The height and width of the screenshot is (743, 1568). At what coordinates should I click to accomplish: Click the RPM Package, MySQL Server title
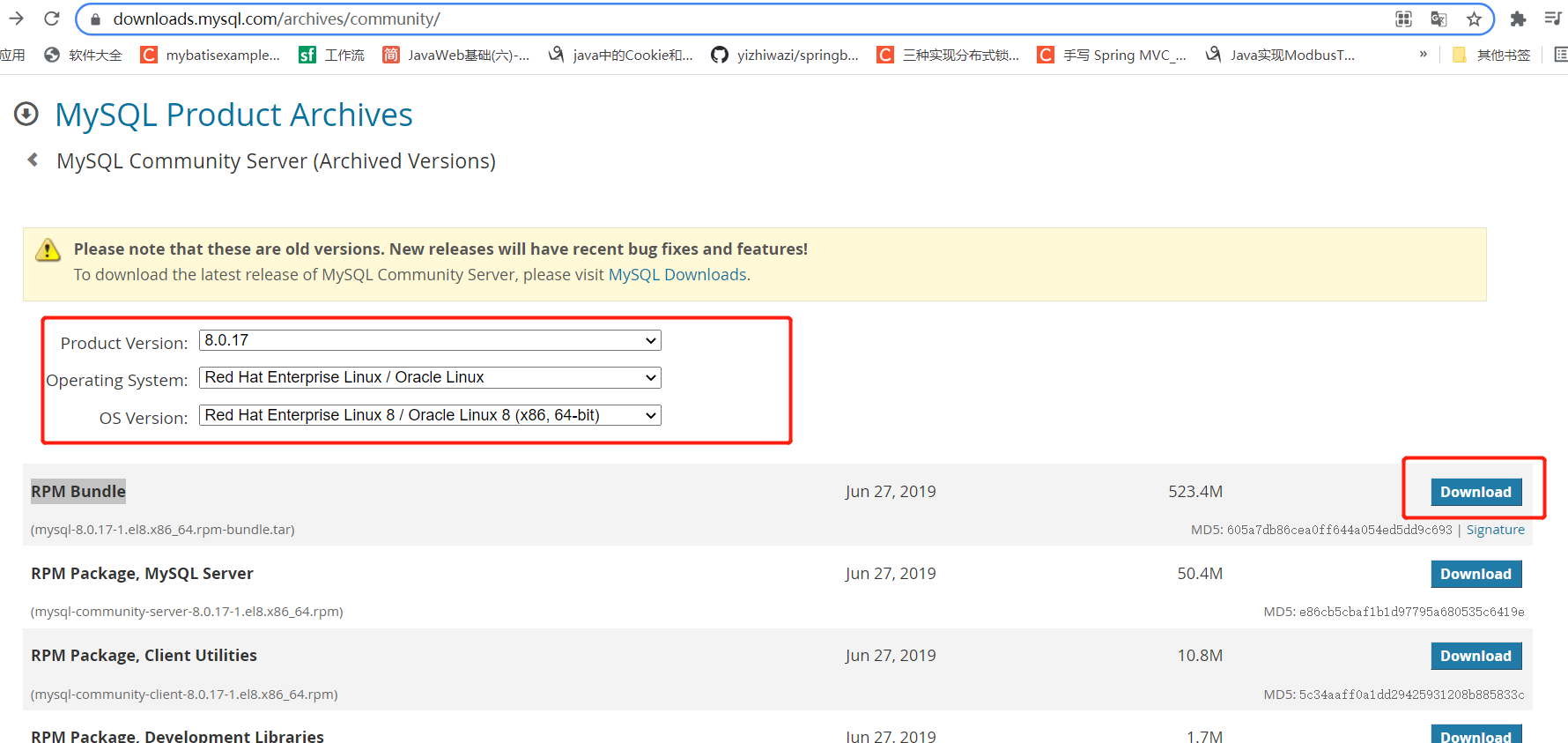coord(142,574)
